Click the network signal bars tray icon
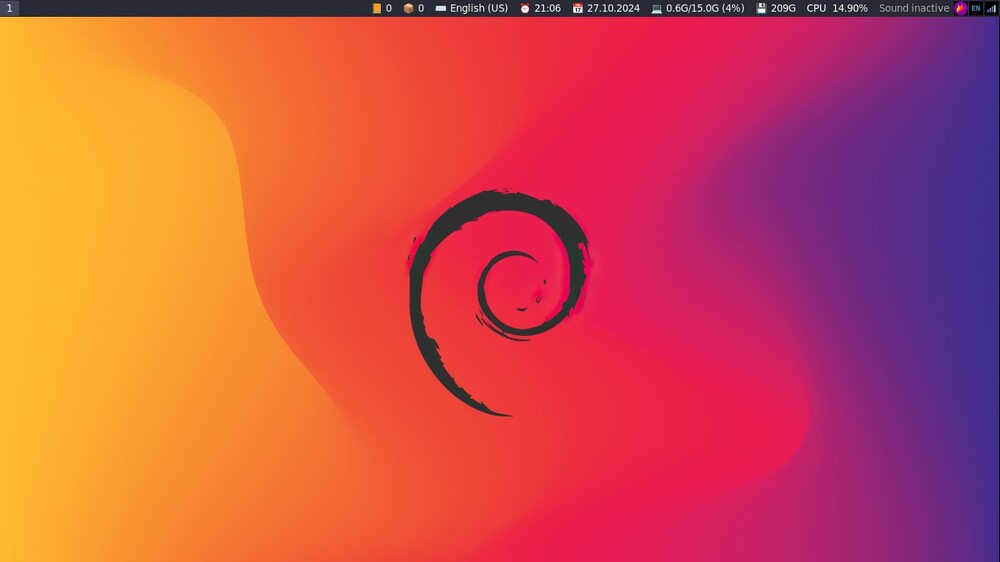The height and width of the screenshot is (562, 1000). [991, 8]
